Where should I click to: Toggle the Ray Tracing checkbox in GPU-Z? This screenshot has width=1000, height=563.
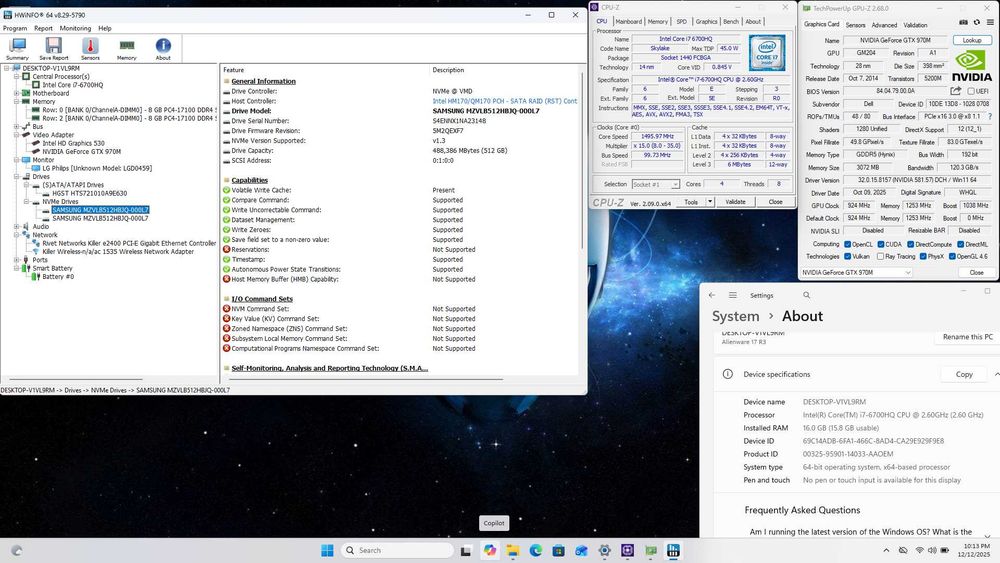(881, 256)
